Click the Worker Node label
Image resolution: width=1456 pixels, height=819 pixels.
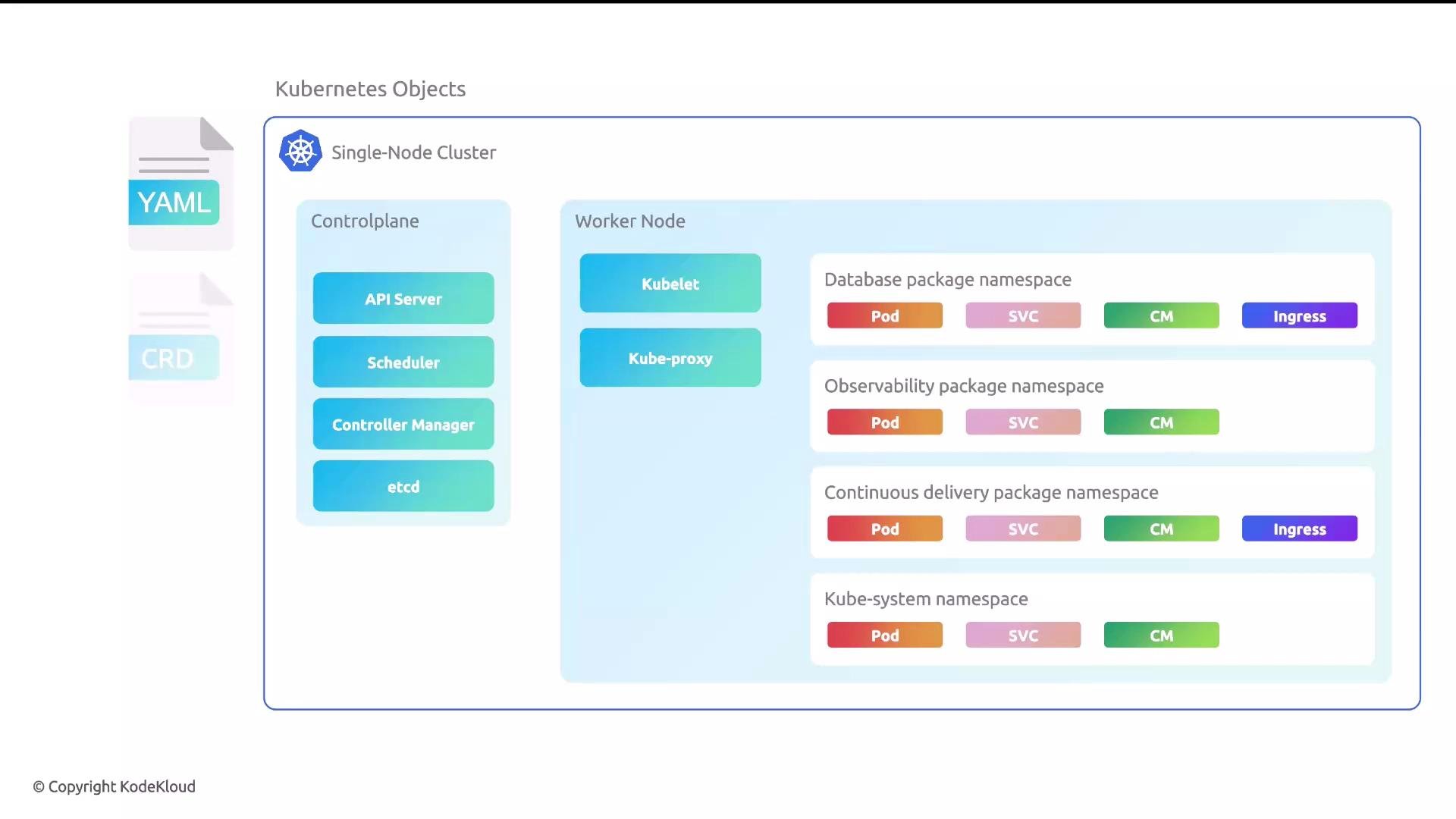pos(630,221)
